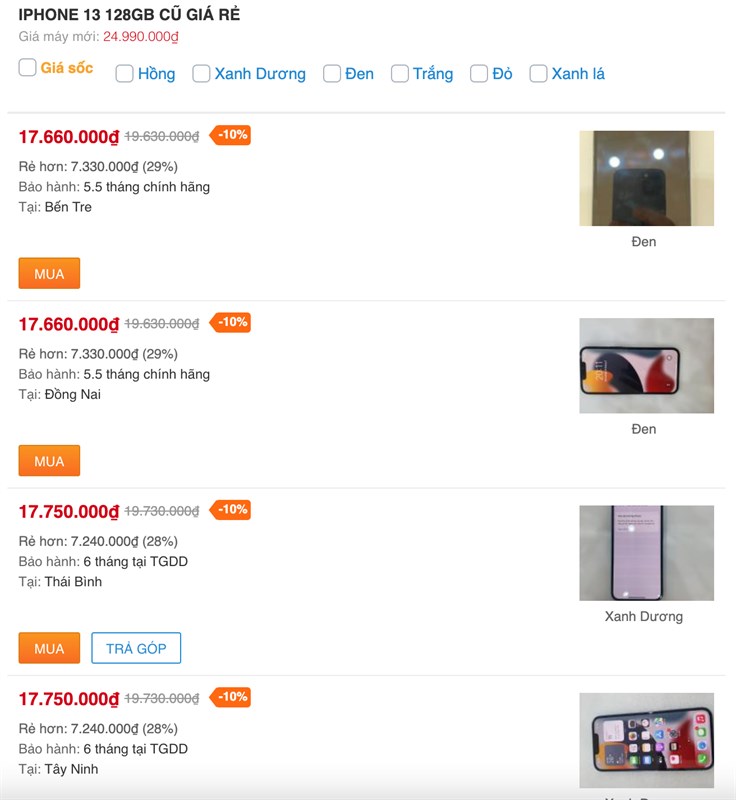Viewport: 736px width, 800px height.
Task: View the Đồng Nai iPhone thumbnail image
Action: click(x=646, y=365)
